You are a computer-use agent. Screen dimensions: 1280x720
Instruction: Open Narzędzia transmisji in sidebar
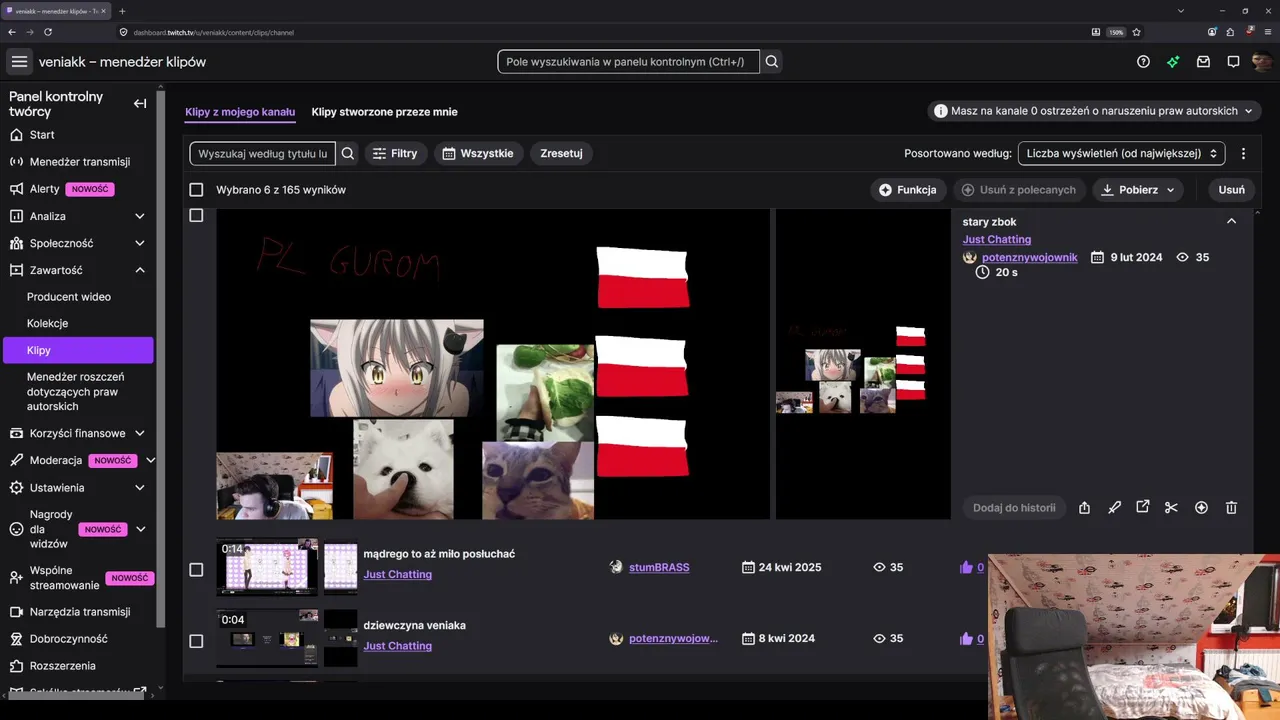80,612
